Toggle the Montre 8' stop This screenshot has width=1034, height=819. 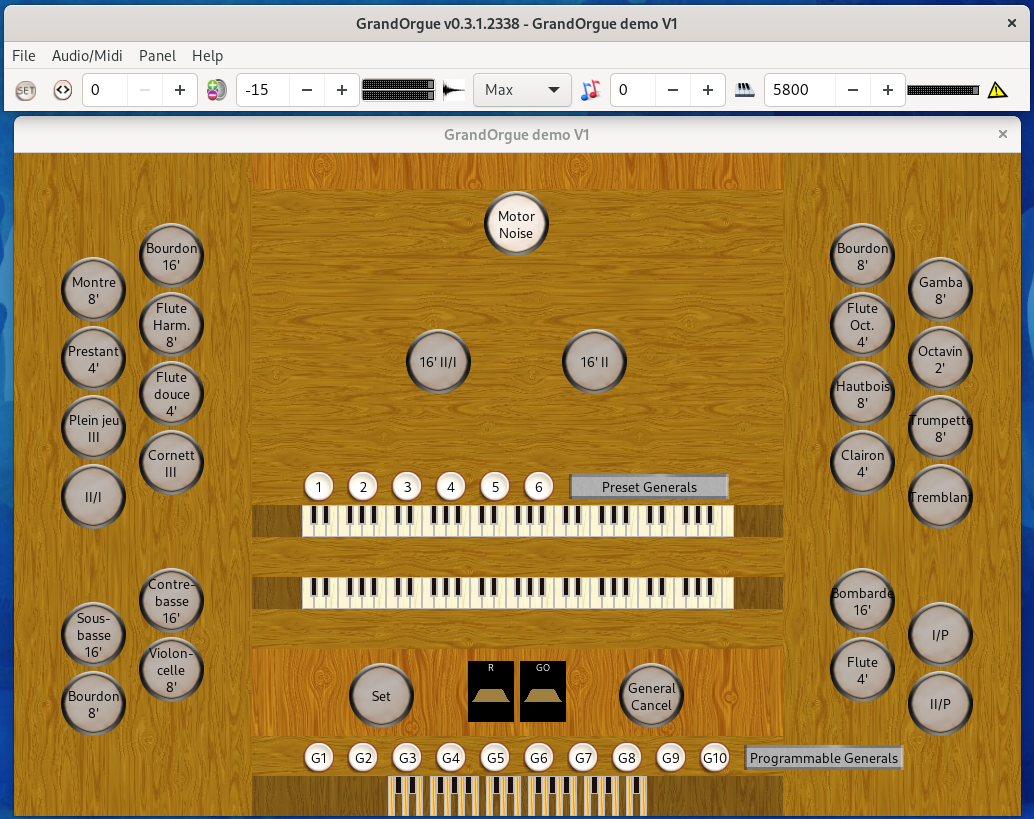point(94,290)
